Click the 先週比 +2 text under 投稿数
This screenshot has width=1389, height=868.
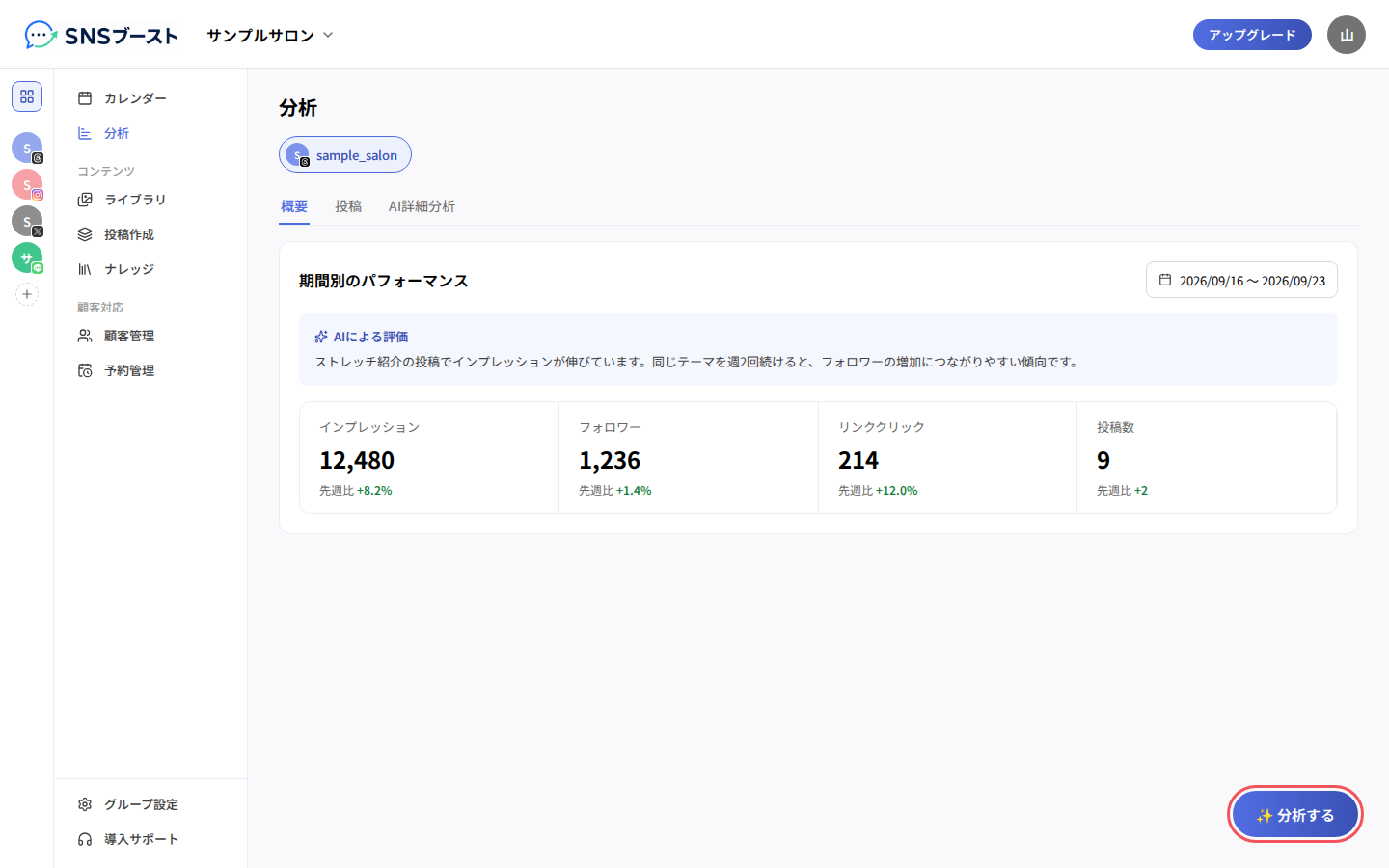coord(1122,491)
